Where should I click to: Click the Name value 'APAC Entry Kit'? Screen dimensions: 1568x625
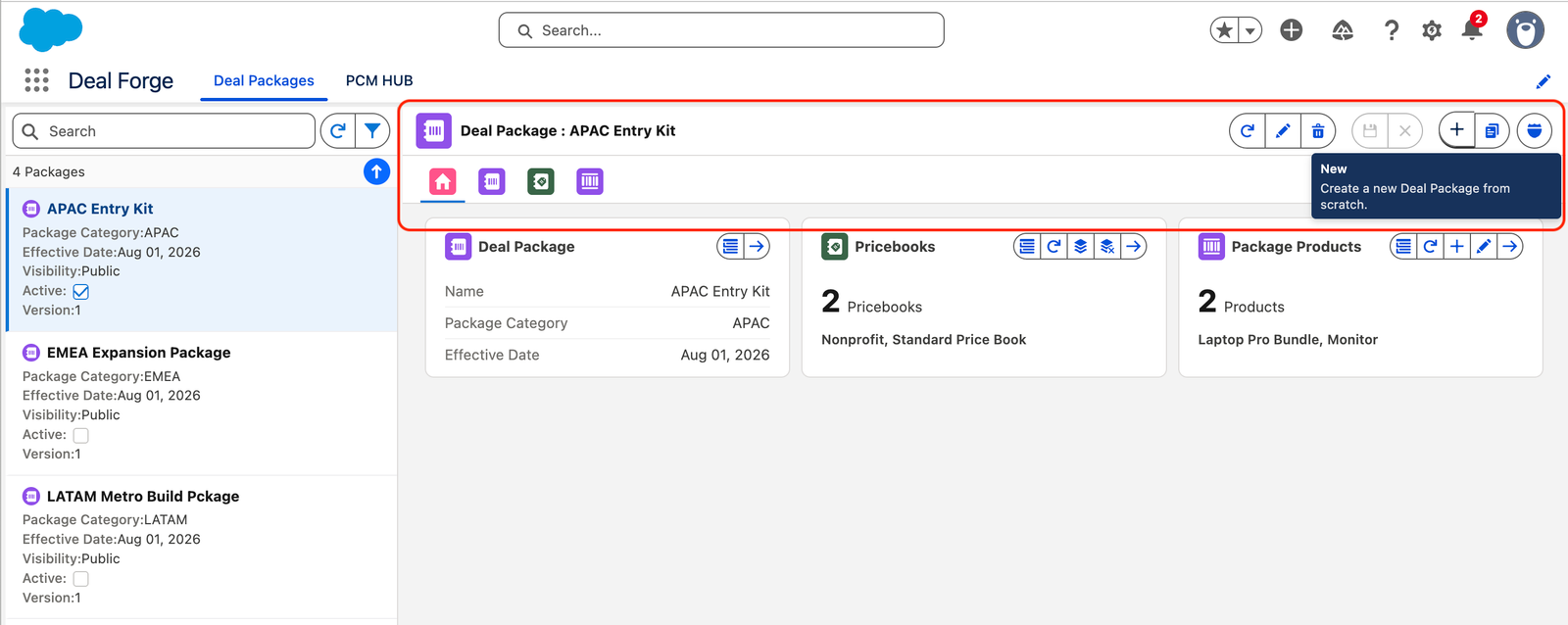point(720,291)
